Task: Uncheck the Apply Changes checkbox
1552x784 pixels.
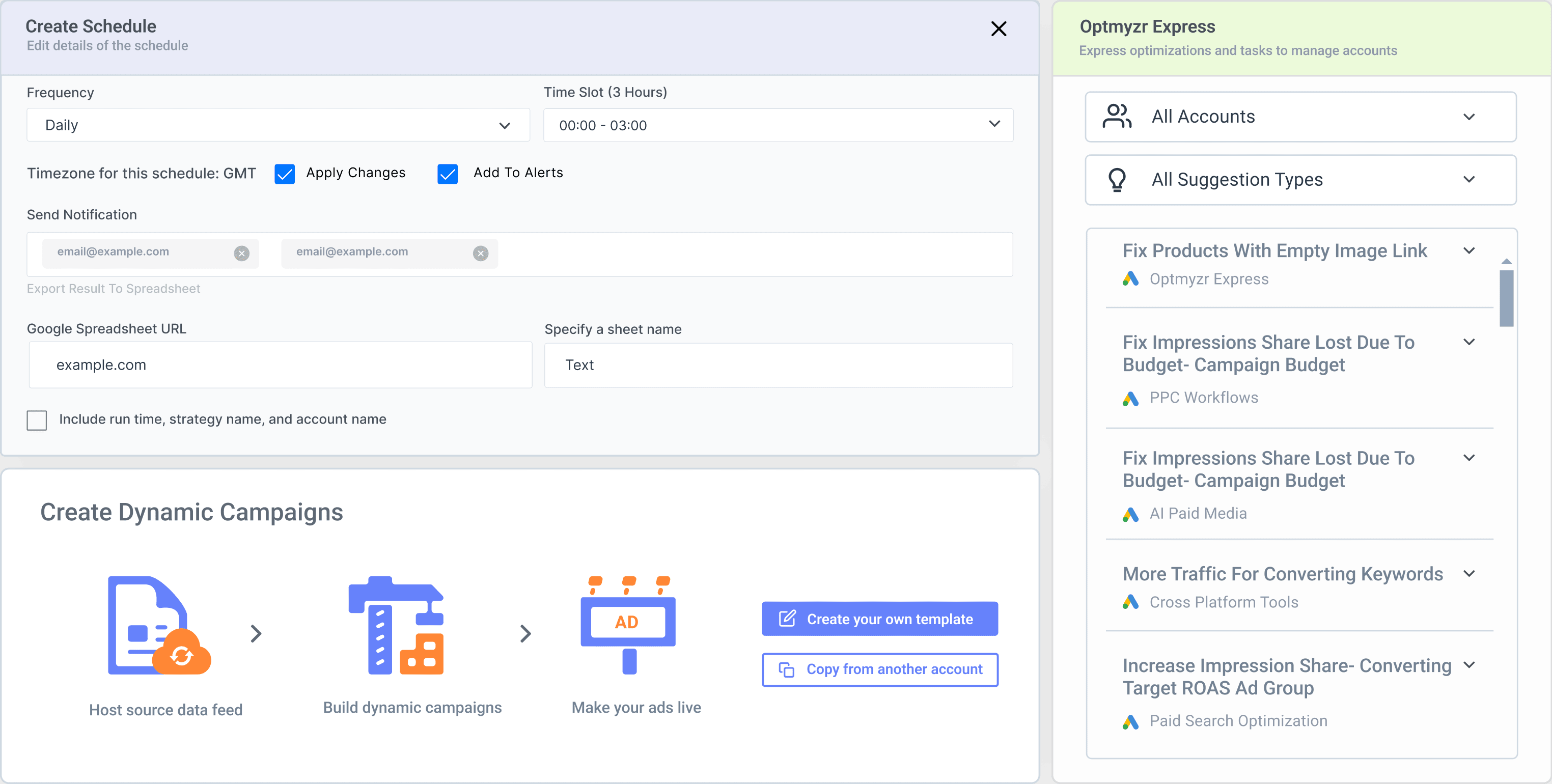Action: 284,174
